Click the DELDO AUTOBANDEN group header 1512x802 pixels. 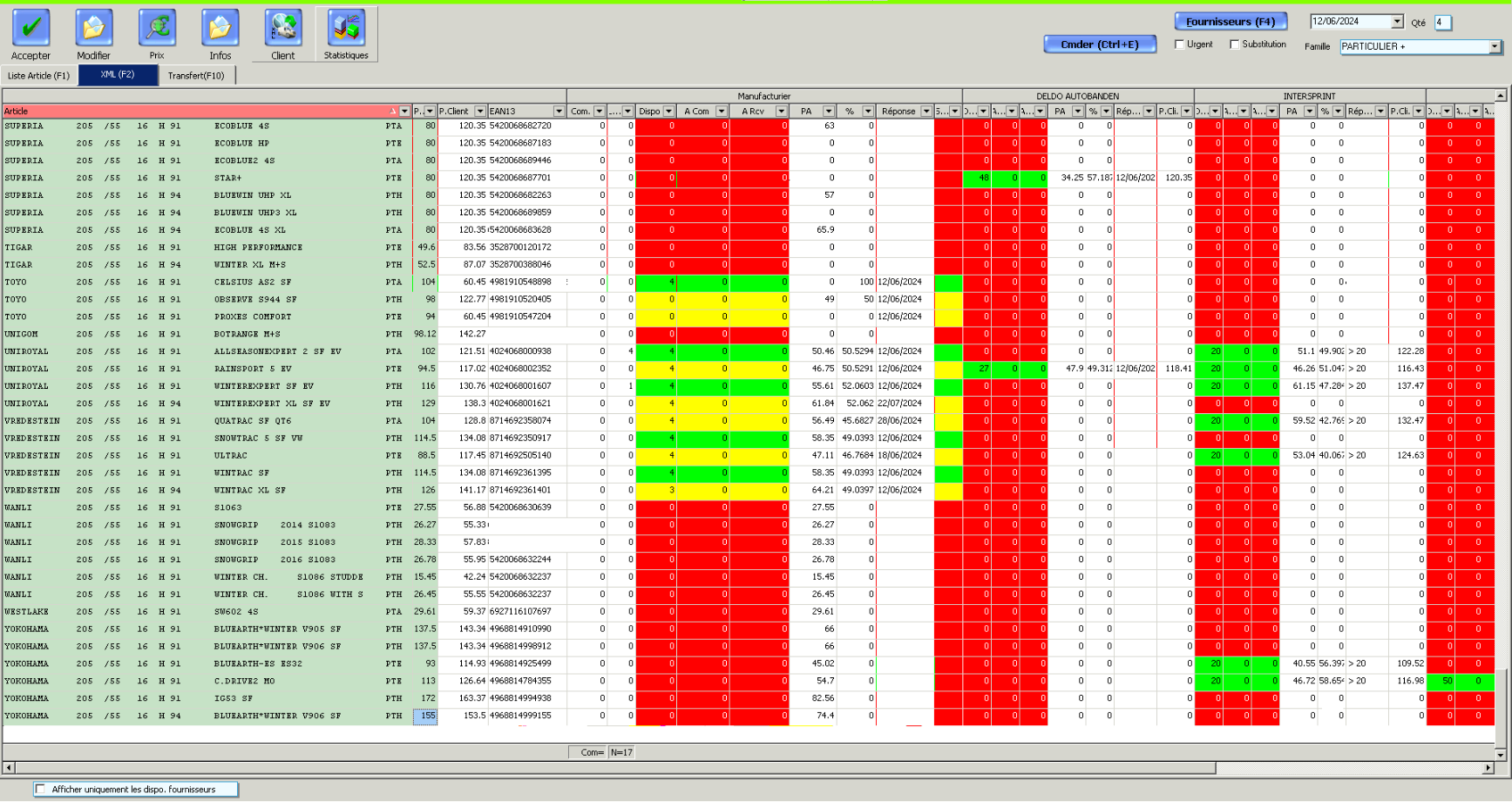[x=1078, y=96]
